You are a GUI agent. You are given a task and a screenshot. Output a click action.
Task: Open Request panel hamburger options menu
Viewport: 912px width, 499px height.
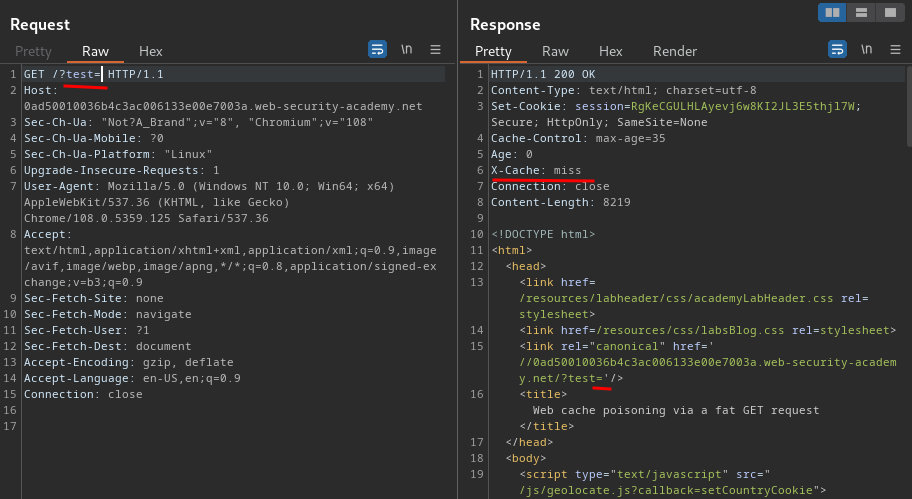tap(436, 50)
